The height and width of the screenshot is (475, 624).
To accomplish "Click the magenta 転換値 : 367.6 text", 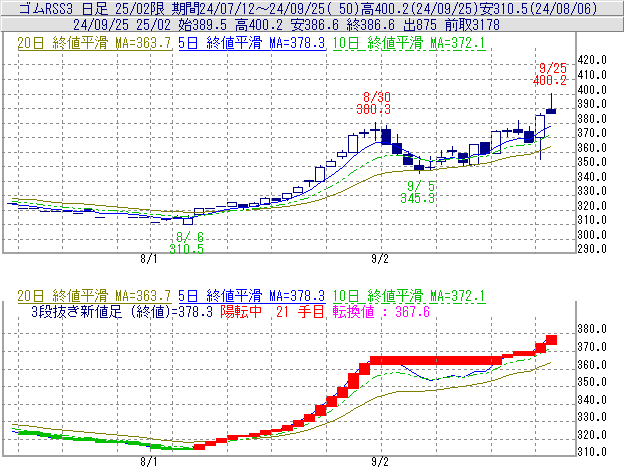I will pos(382,311).
